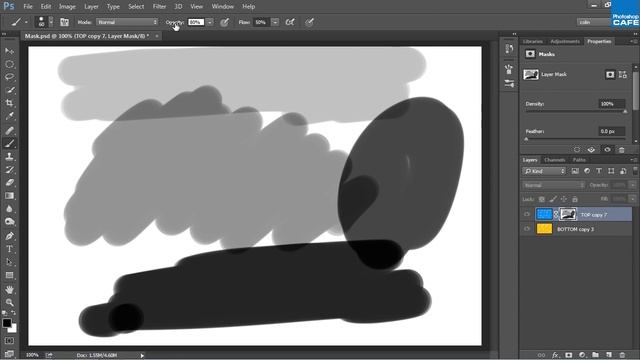The height and width of the screenshot is (360, 640).
Task: Open the Filter menu
Action: click(159, 7)
